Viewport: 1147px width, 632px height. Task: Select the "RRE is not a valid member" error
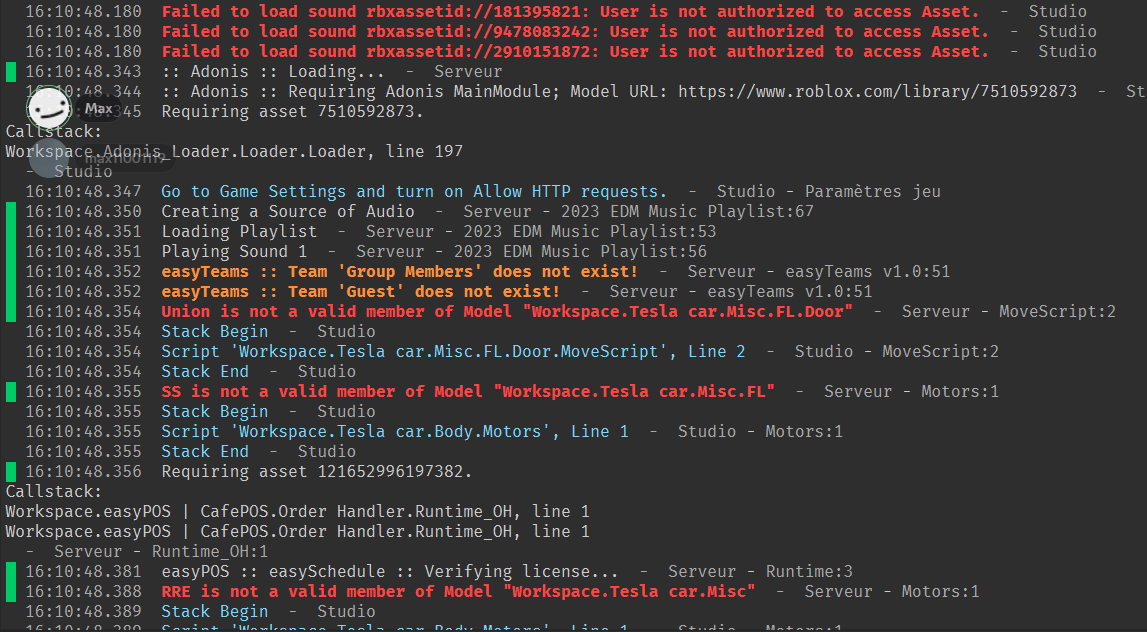click(x=458, y=591)
